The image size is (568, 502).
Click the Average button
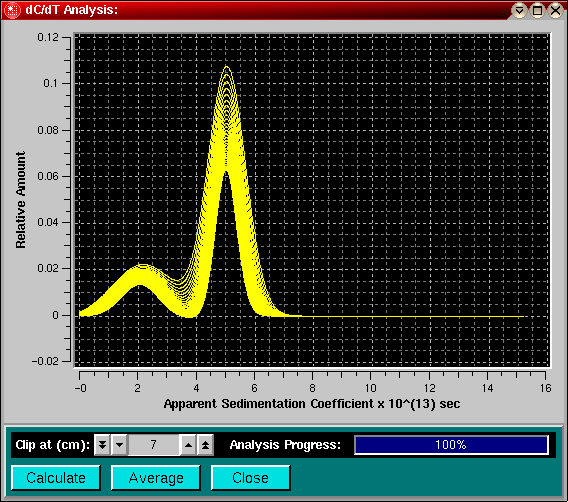(x=156, y=478)
